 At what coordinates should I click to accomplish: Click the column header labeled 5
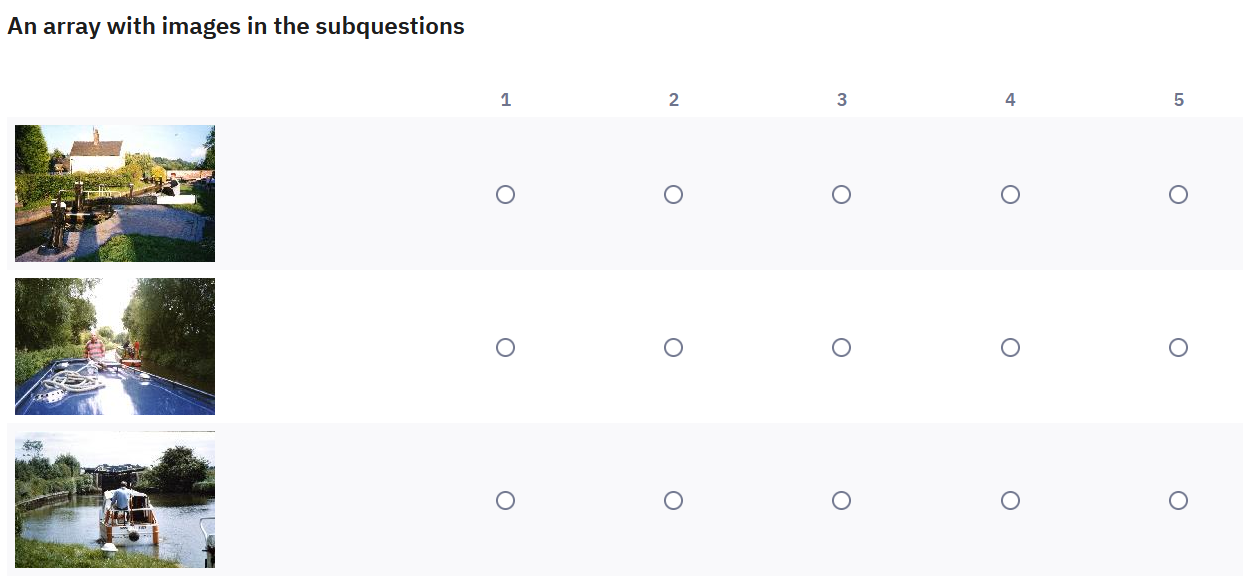pos(1178,100)
